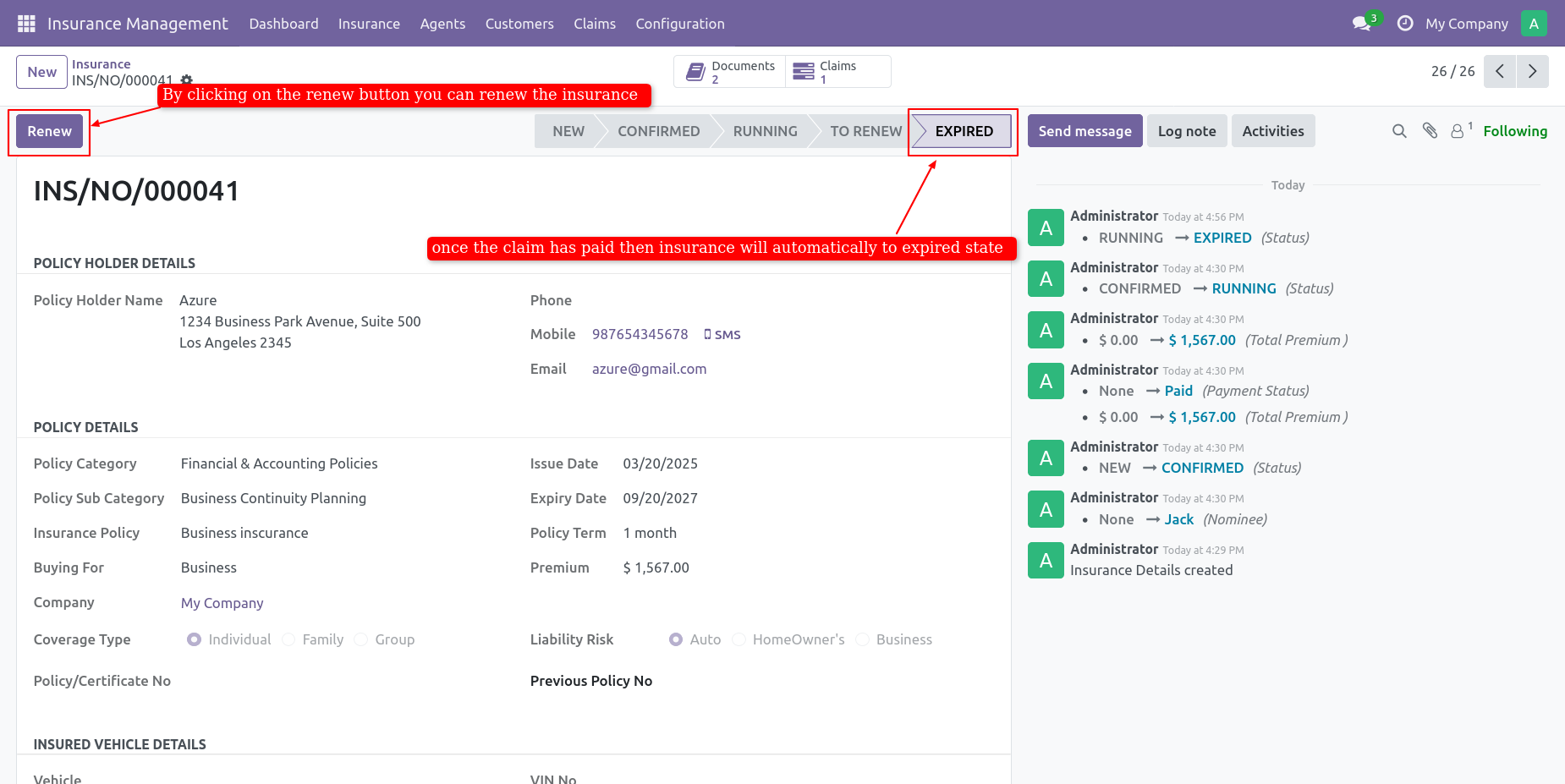1565x784 pixels.
Task: Click Administrator avatar on NEW to CONFIRMED entry
Action: pos(1046,458)
